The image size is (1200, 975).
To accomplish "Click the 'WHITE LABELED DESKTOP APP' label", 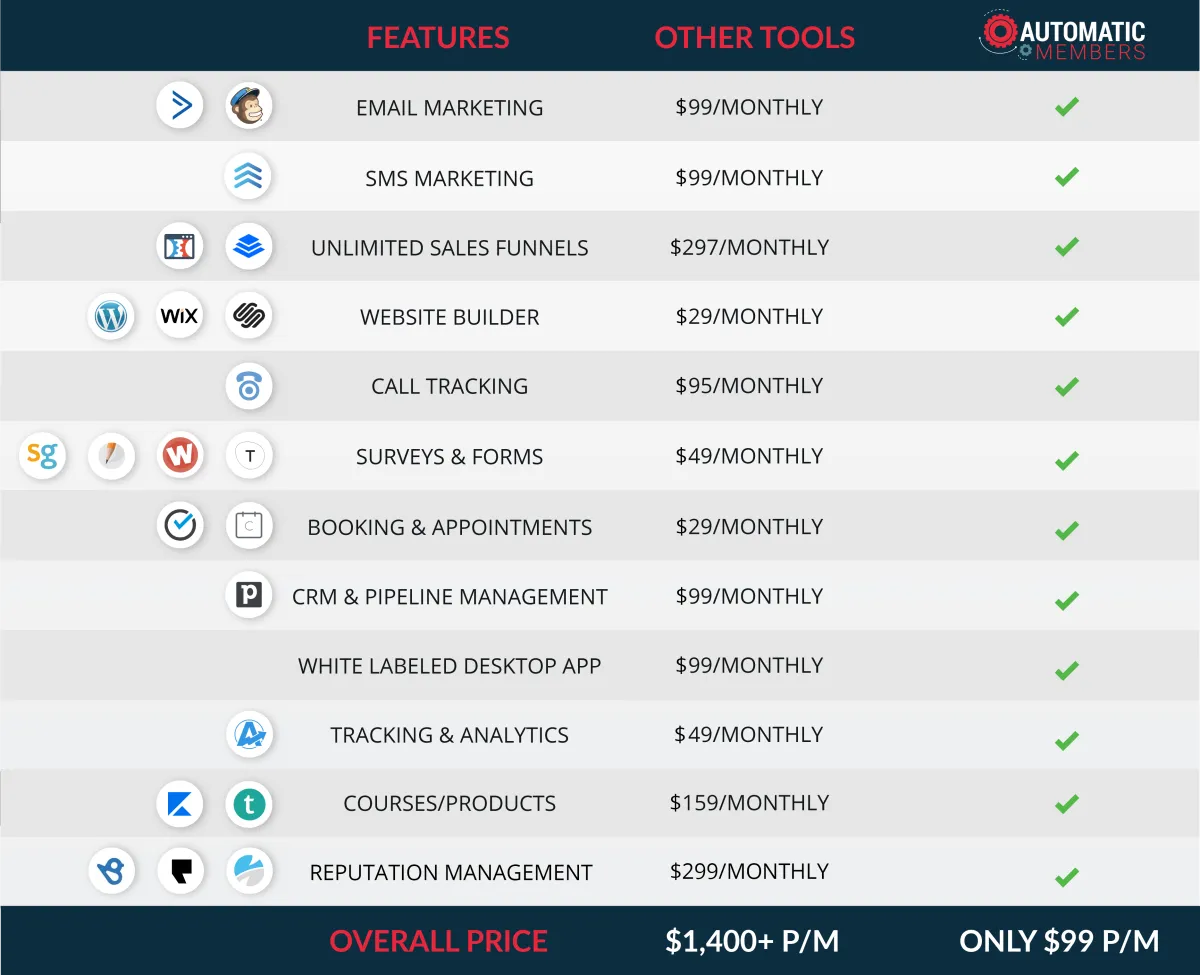I will click(450, 666).
